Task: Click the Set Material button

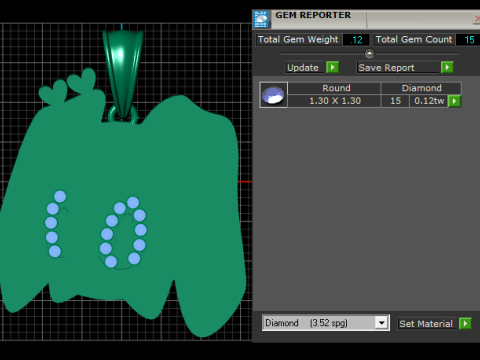Action: (x=426, y=324)
